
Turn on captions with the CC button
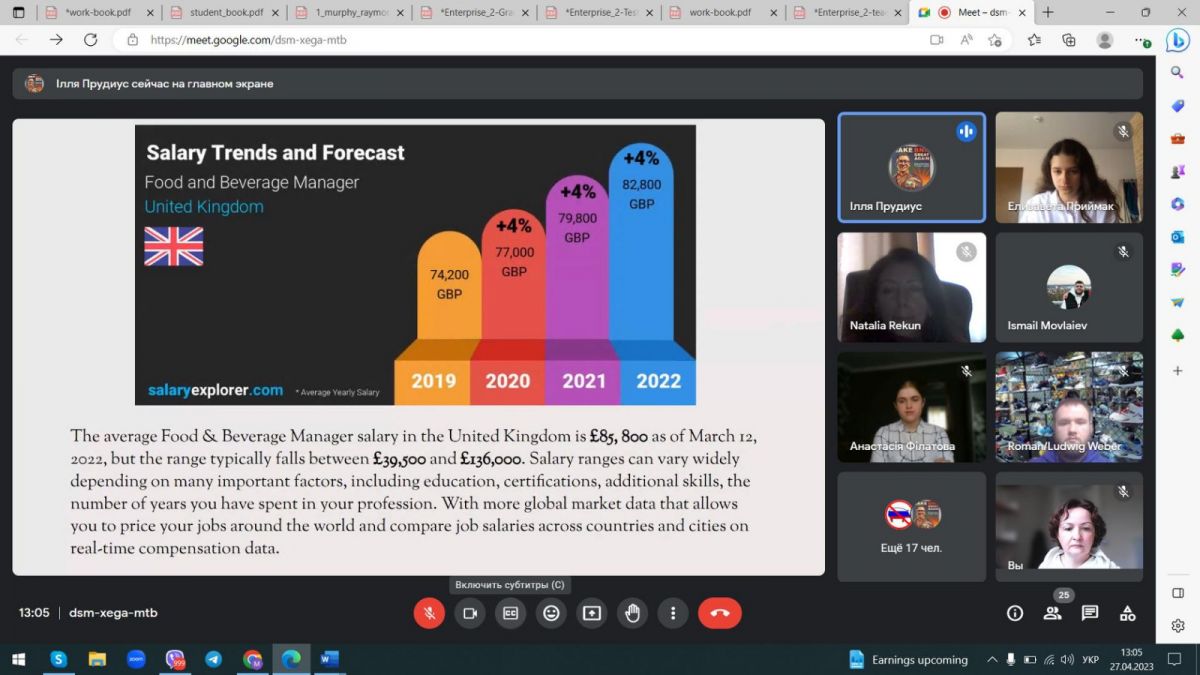510,613
